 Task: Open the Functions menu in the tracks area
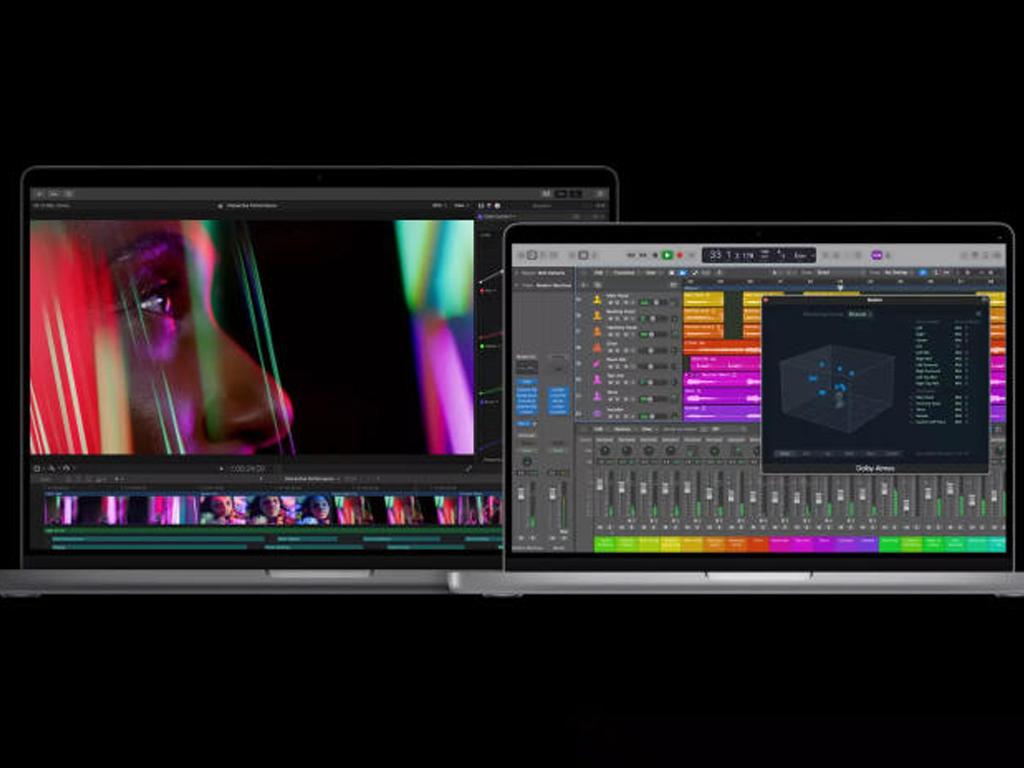pos(624,272)
